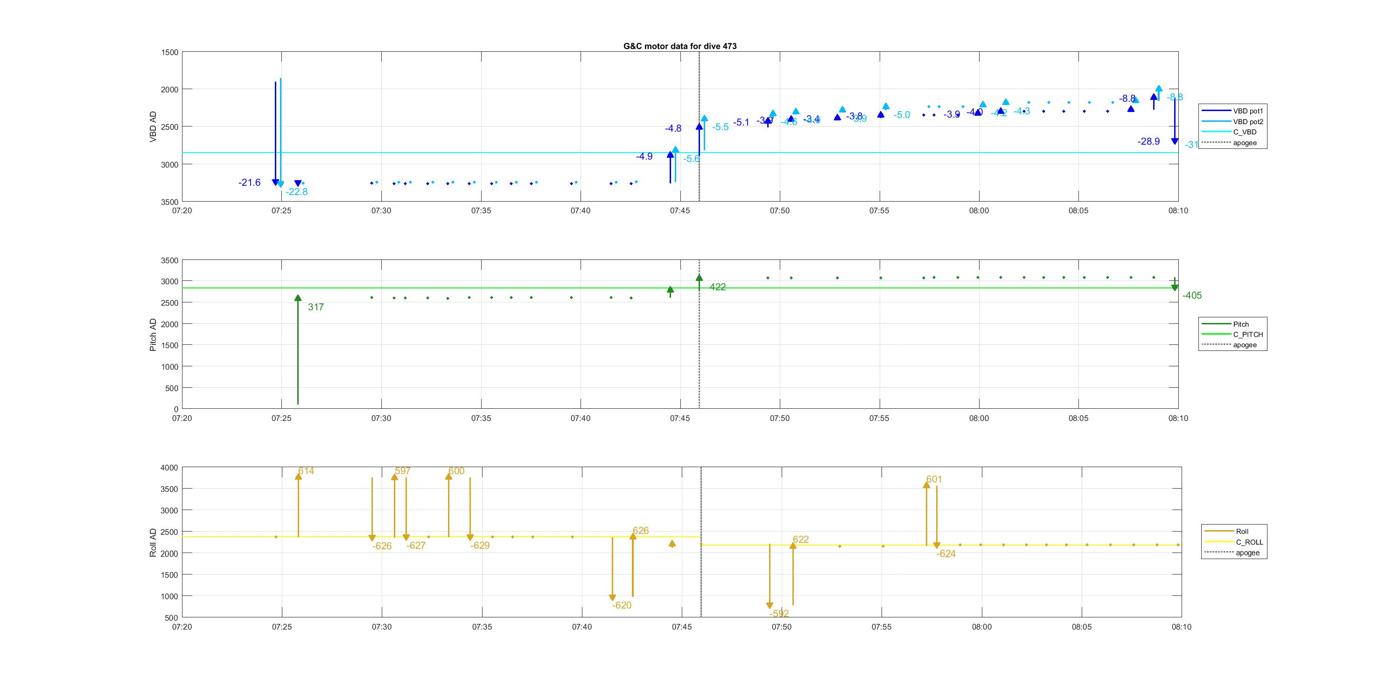Click the '-624' roll move label
Viewport: 1400px width, 693px height.
click(946, 554)
